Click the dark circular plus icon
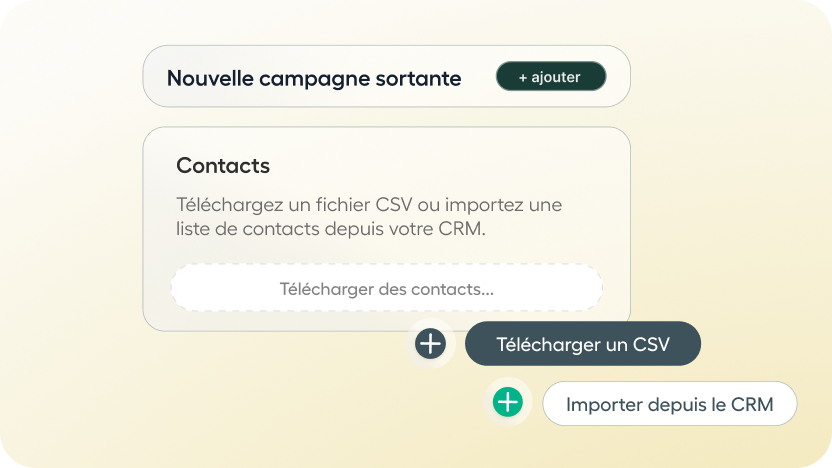This screenshot has height=468, width=832. (x=430, y=344)
